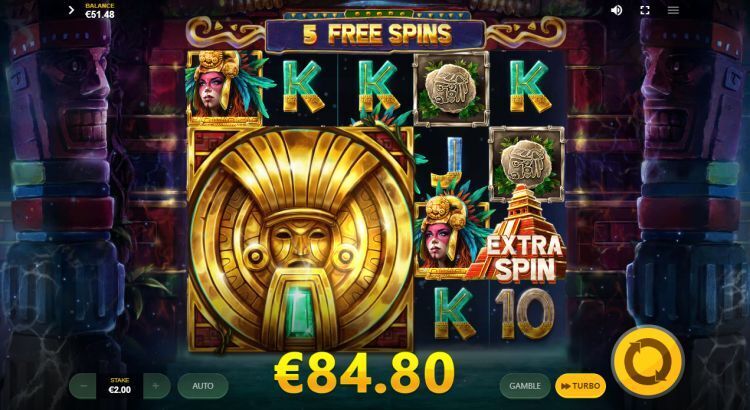Open the Auto spin options

pyautogui.click(x=203, y=386)
